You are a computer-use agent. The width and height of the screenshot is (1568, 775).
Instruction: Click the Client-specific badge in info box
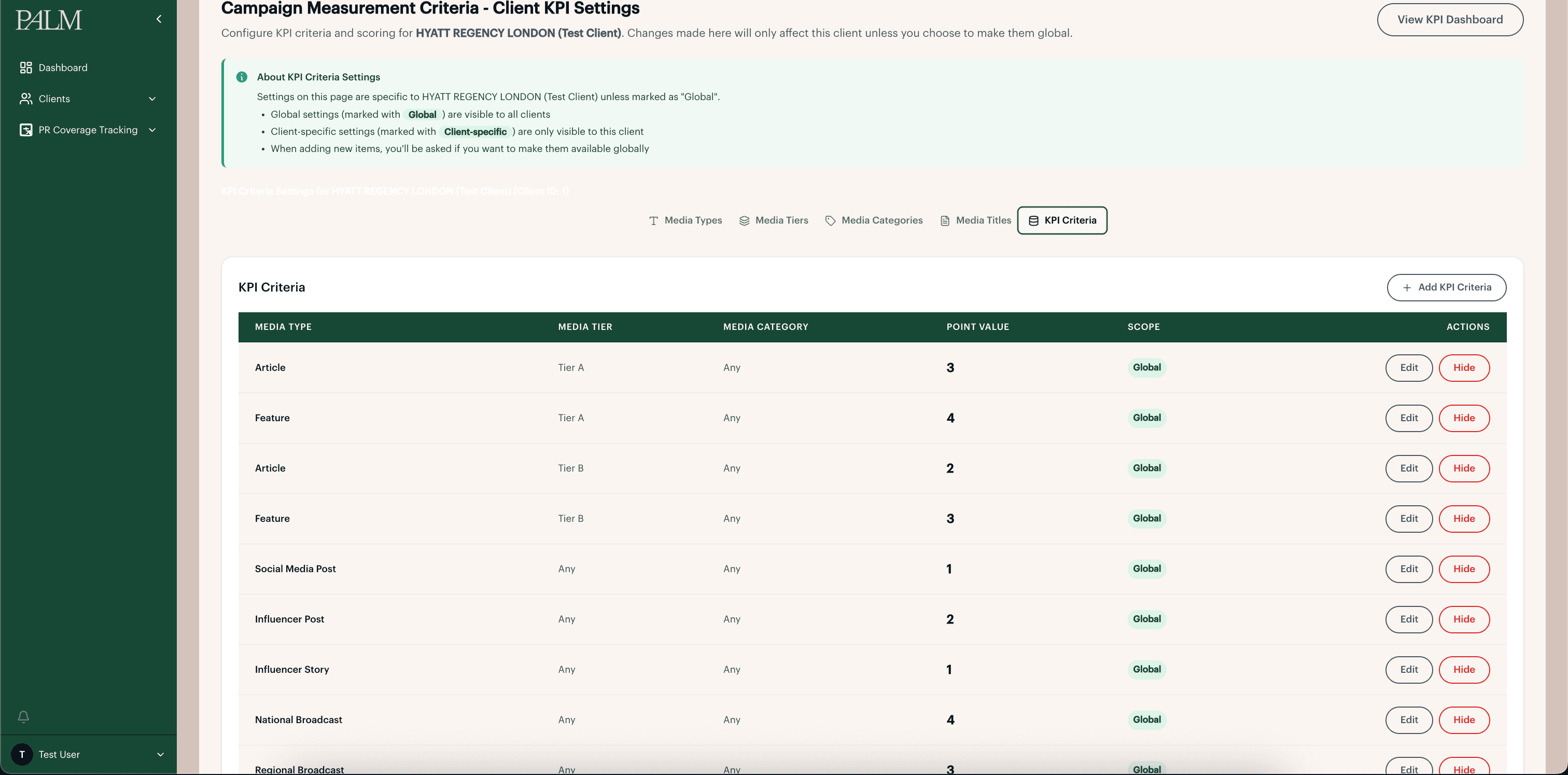tap(475, 131)
